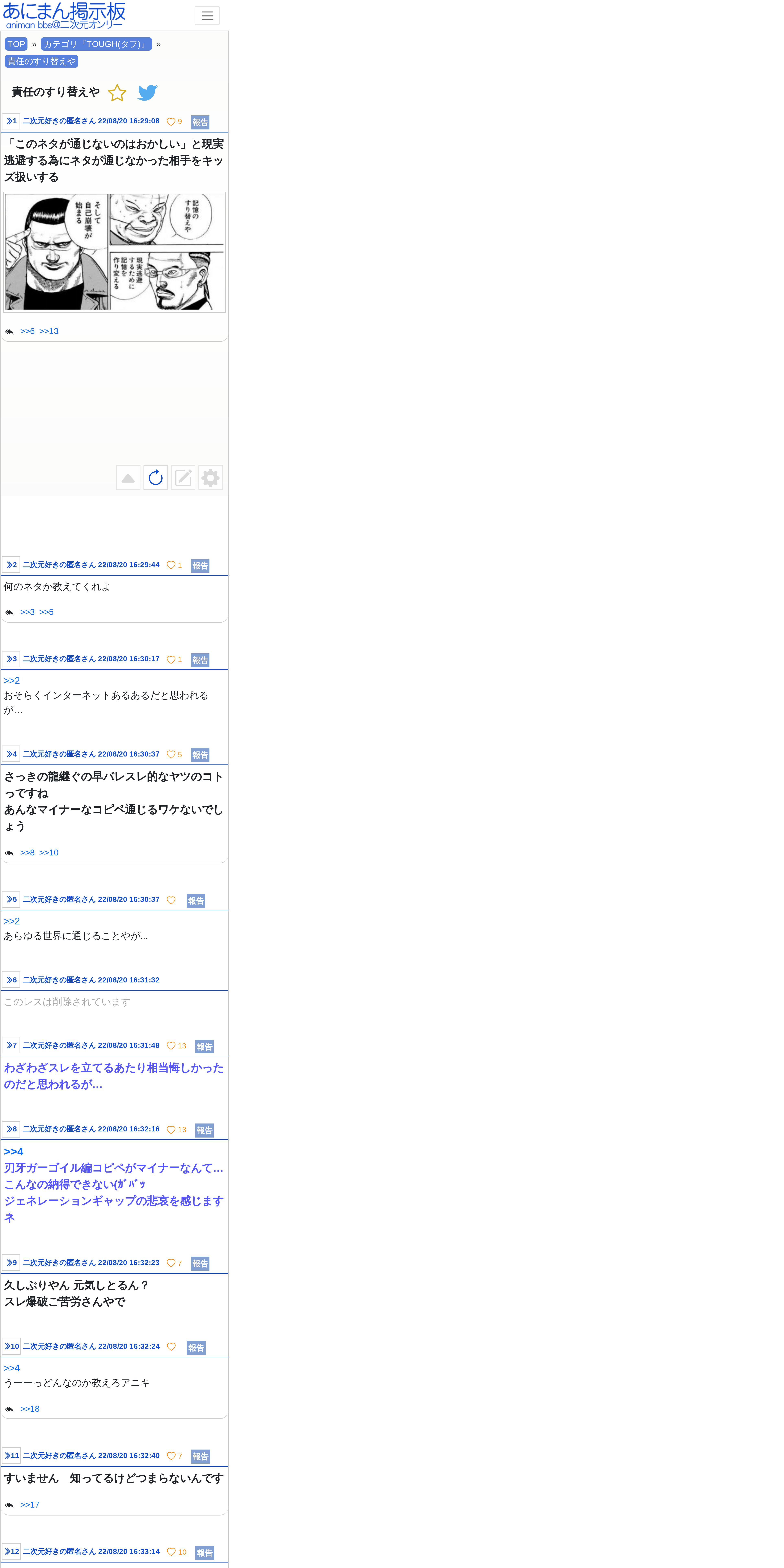The image size is (784, 1568).
Task: Click the >>3 post number anchor
Action: click(x=11, y=659)
